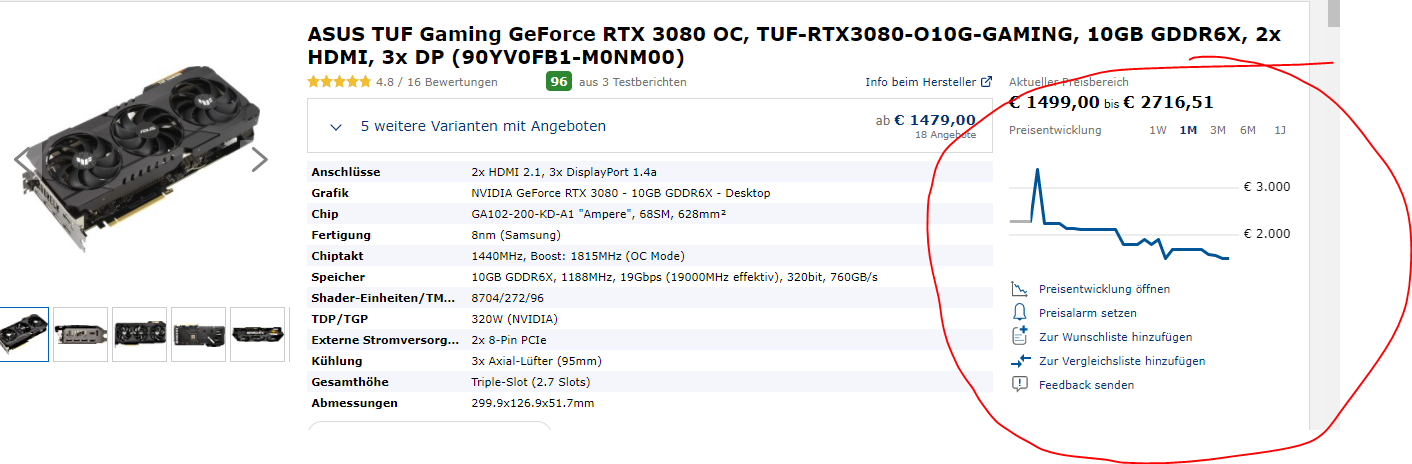1412x464 pixels.
Task: Click the five-star rating icons
Action: click(x=339, y=82)
